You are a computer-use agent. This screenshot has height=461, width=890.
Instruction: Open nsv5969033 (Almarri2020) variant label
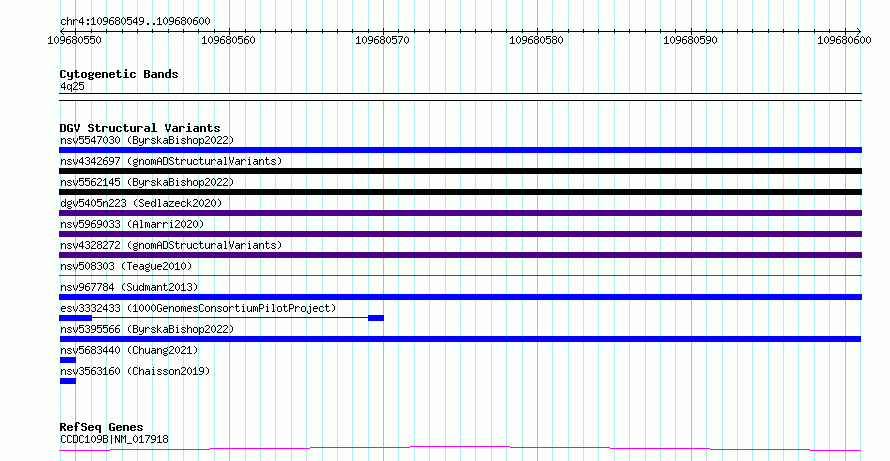pyautogui.click(x=132, y=224)
